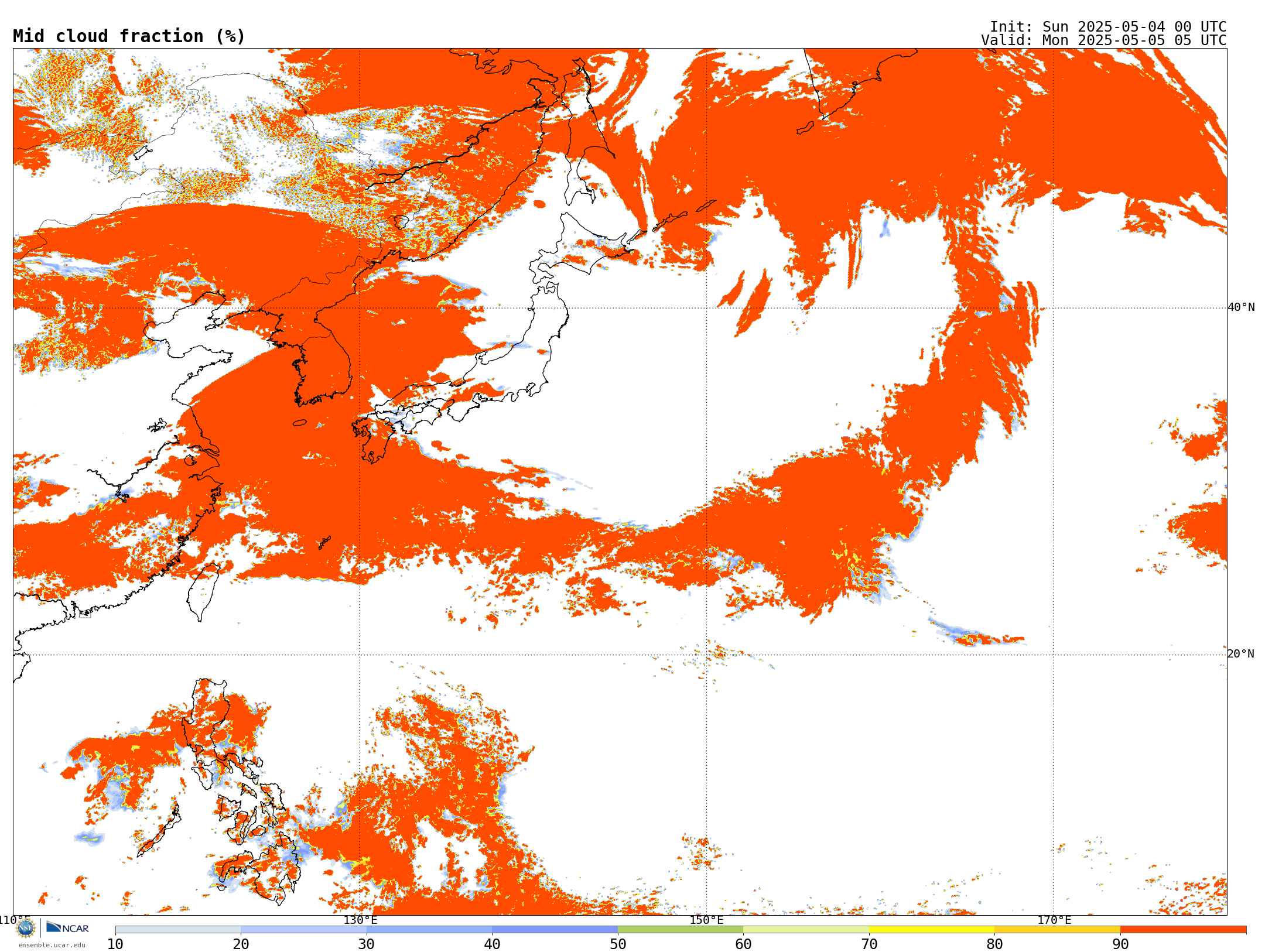Click the colorbar tick label 60
Viewport: 1265px width, 952px height.
click(x=743, y=944)
